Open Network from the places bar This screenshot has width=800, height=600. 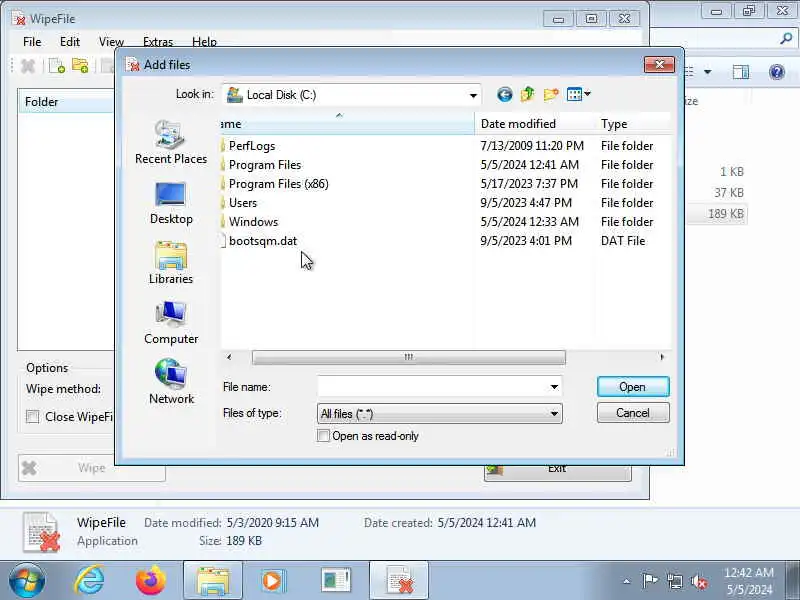click(x=171, y=383)
